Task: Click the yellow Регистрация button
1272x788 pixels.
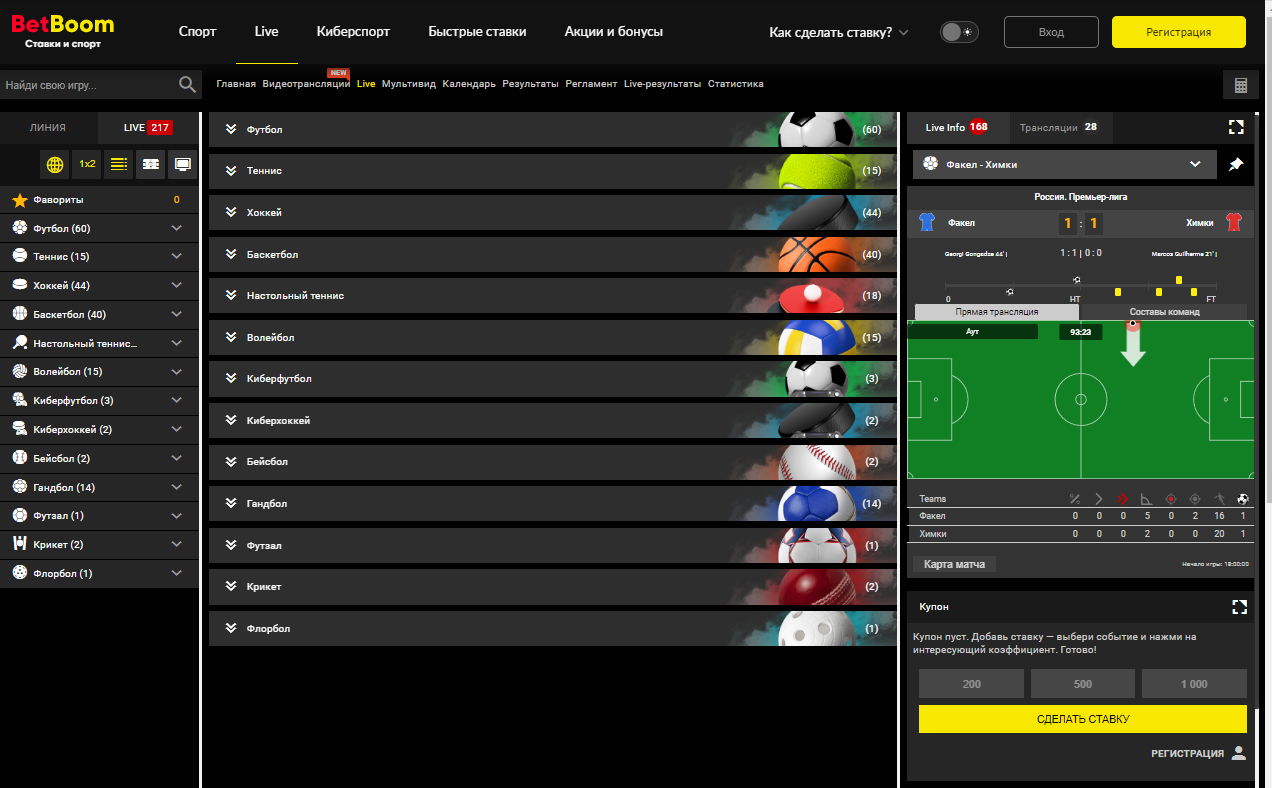Action: [x=1179, y=32]
